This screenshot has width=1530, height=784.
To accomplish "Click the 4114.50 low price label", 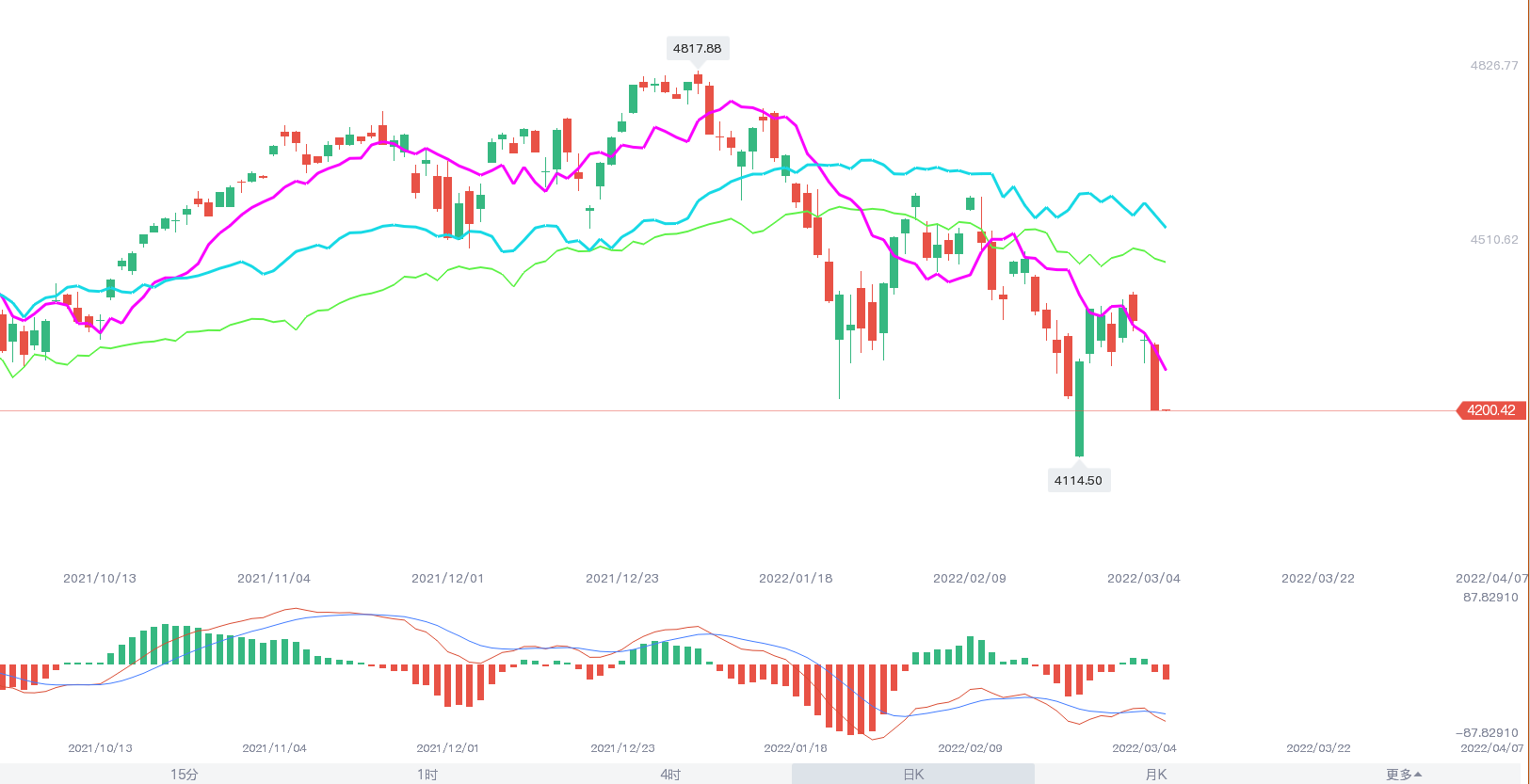I will click(x=1078, y=480).
